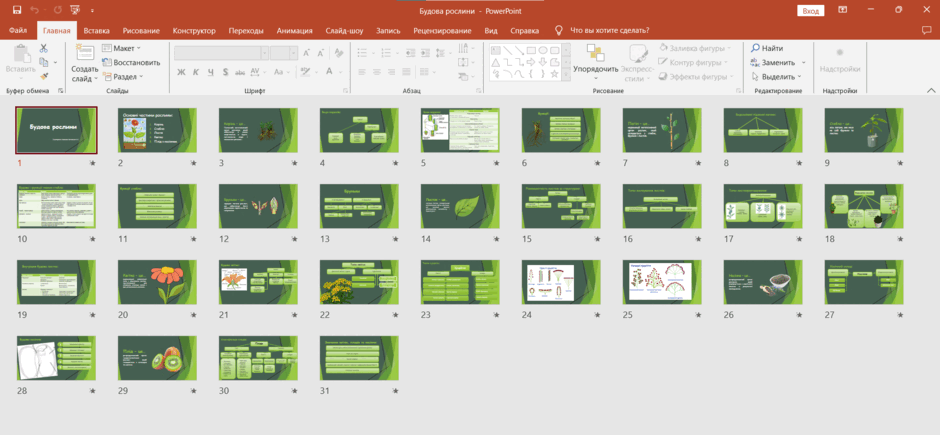The width and height of the screenshot is (940, 435).
Task: Click the lightbulb Tell Me icon
Action: (559, 31)
